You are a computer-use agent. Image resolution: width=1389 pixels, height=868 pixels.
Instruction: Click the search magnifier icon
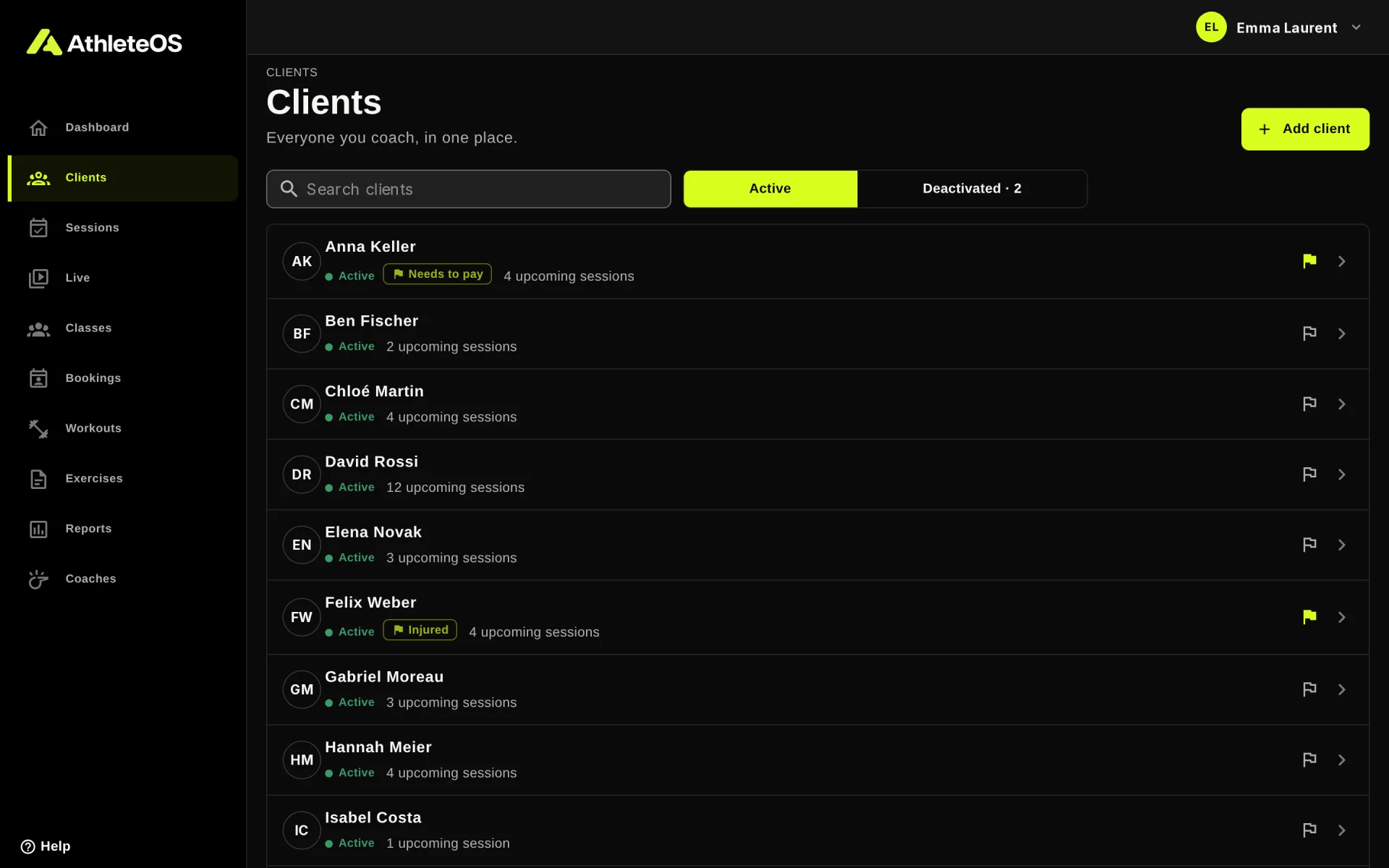coord(289,189)
